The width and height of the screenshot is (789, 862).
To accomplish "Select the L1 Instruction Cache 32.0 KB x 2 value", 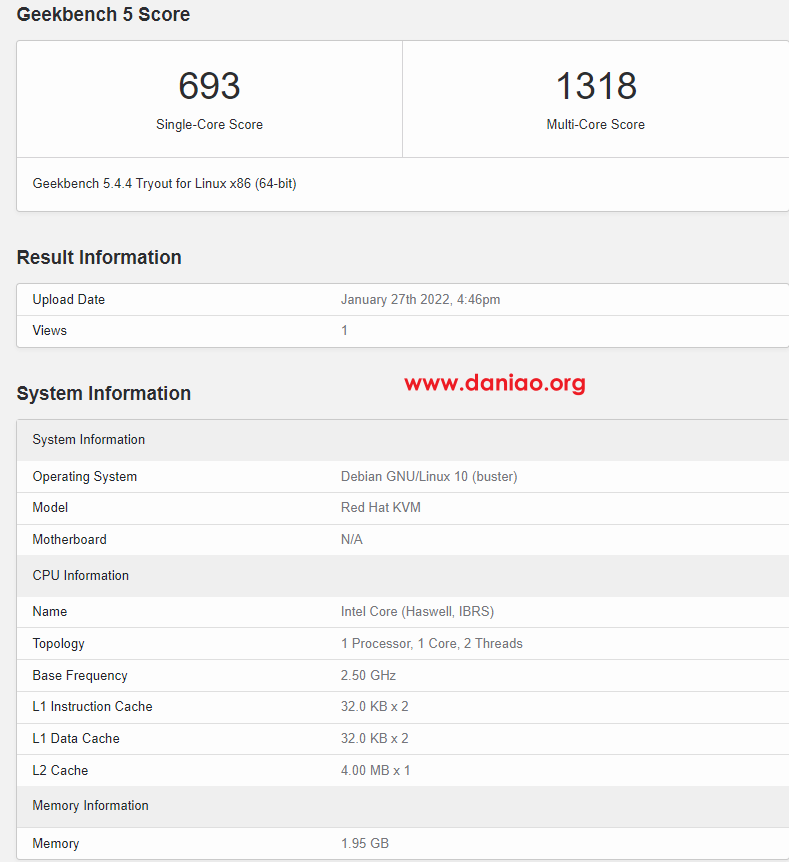I will click(374, 706).
